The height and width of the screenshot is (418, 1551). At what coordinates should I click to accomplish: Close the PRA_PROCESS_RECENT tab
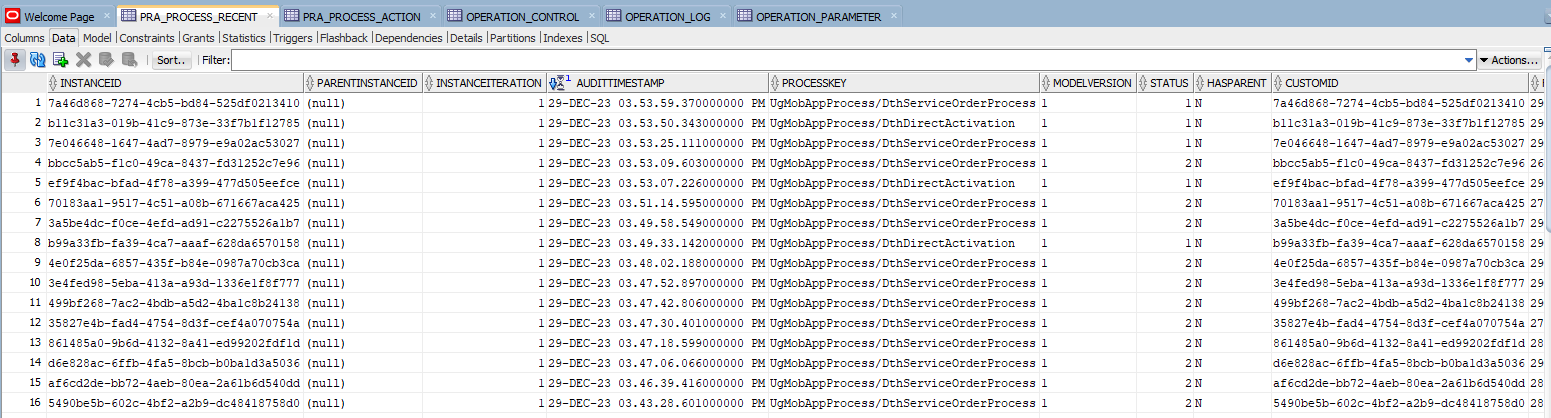click(268, 17)
